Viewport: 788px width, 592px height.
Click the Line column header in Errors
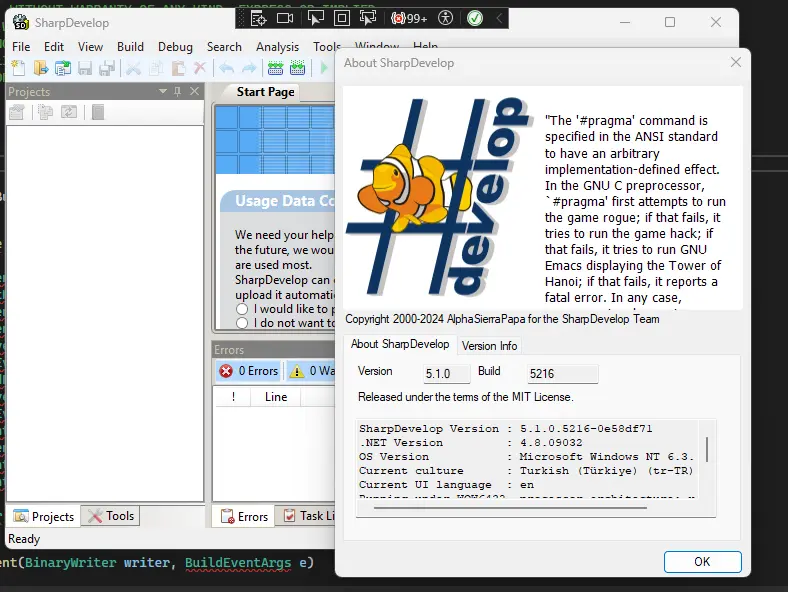coord(276,397)
